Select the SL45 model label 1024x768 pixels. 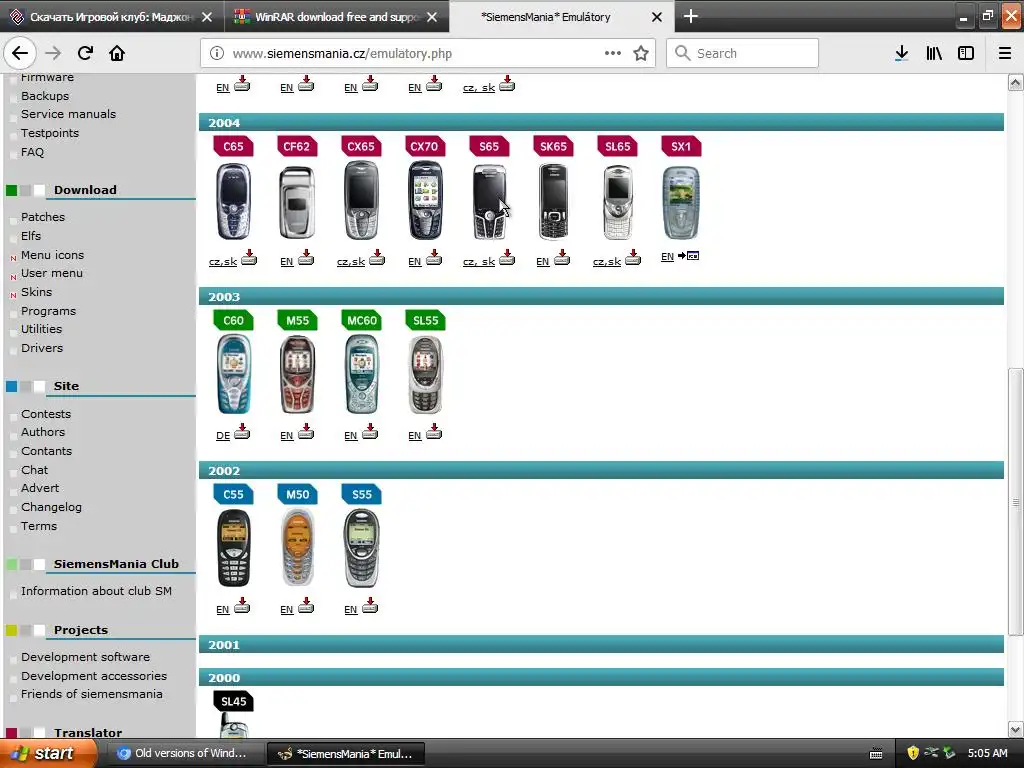click(233, 701)
